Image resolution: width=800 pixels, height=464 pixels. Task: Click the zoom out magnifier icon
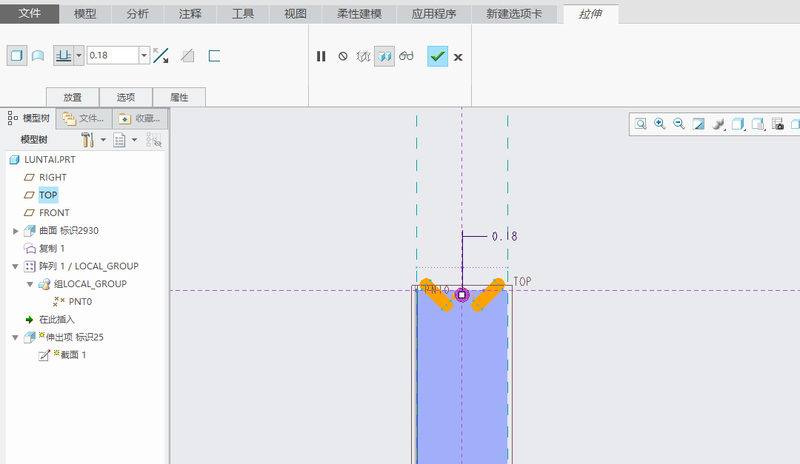pyautogui.click(x=679, y=124)
